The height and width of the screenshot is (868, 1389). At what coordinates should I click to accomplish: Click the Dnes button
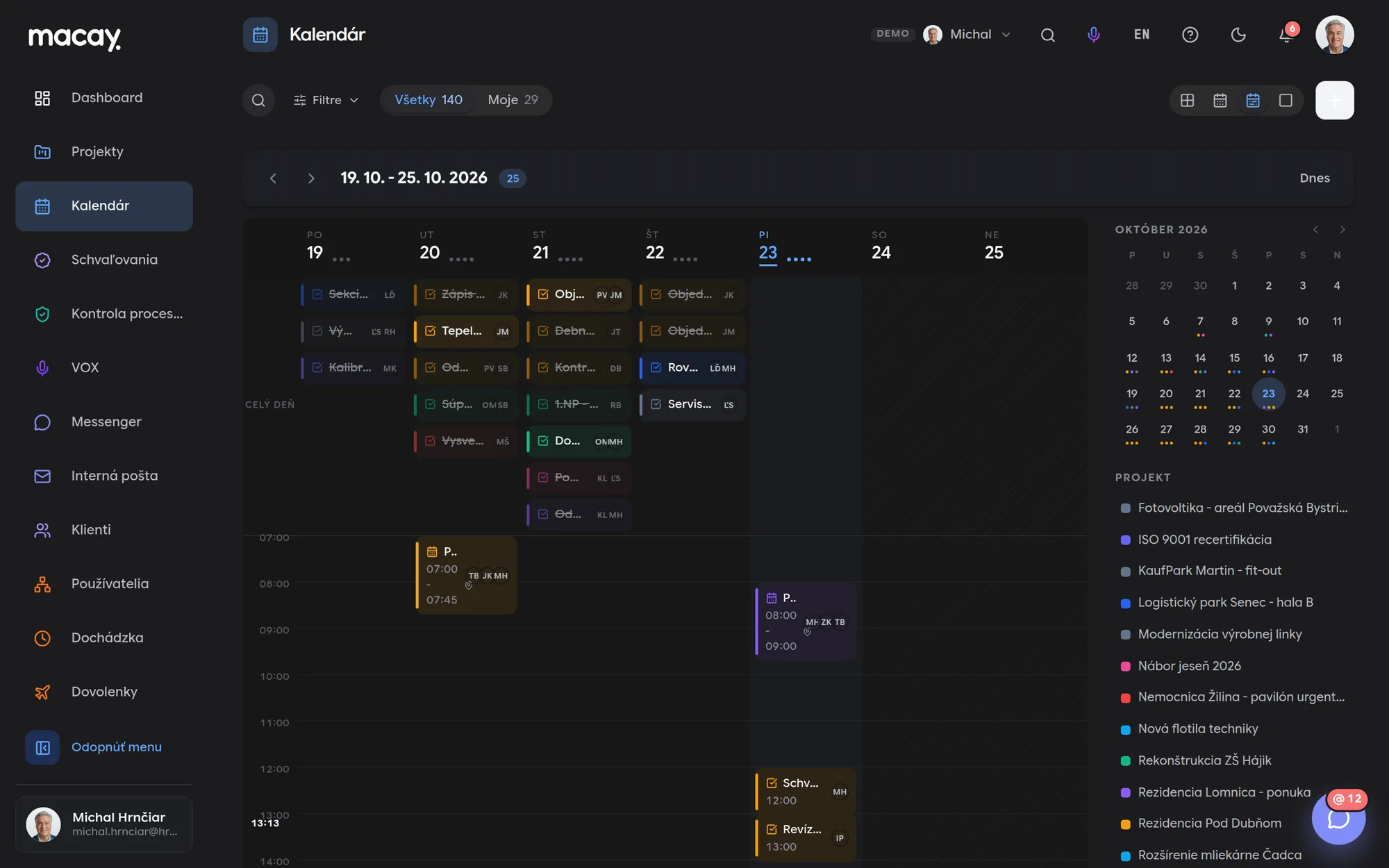[x=1315, y=178]
